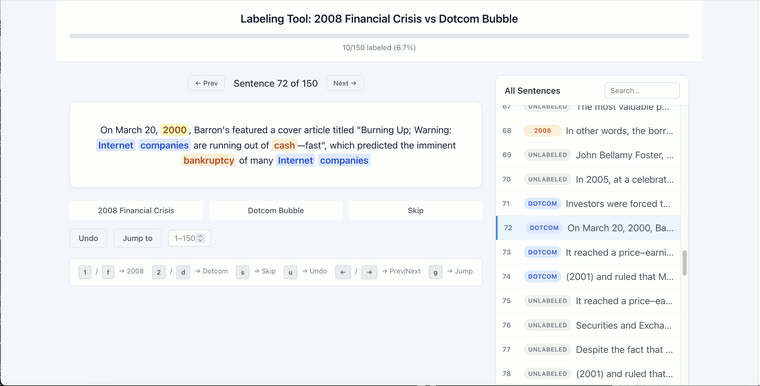This screenshot has height=386, width=760.
Task: Click the 2 shortcut key hint
Action: [x=158, y=272]
